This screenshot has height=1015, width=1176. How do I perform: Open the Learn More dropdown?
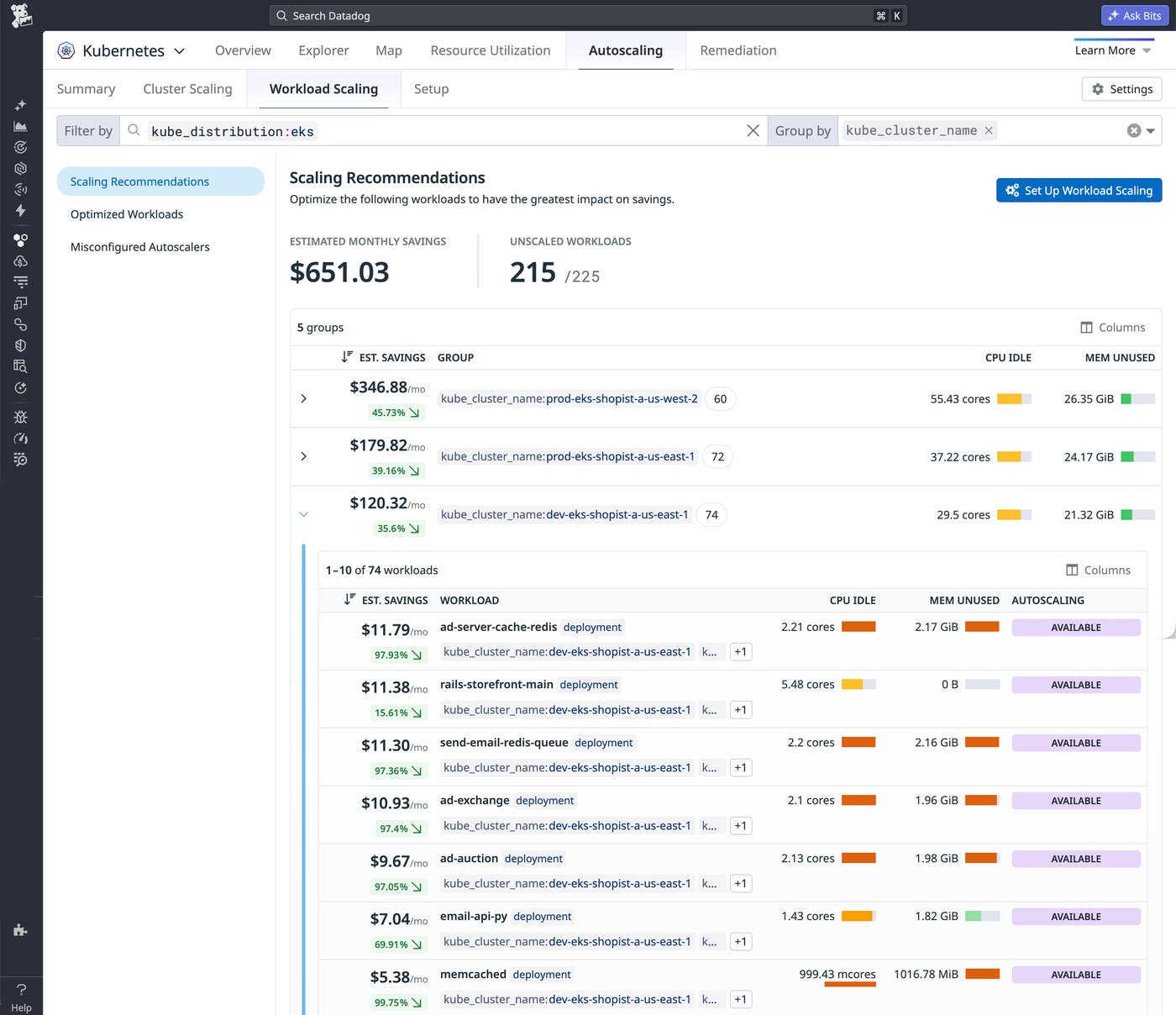1113,50
